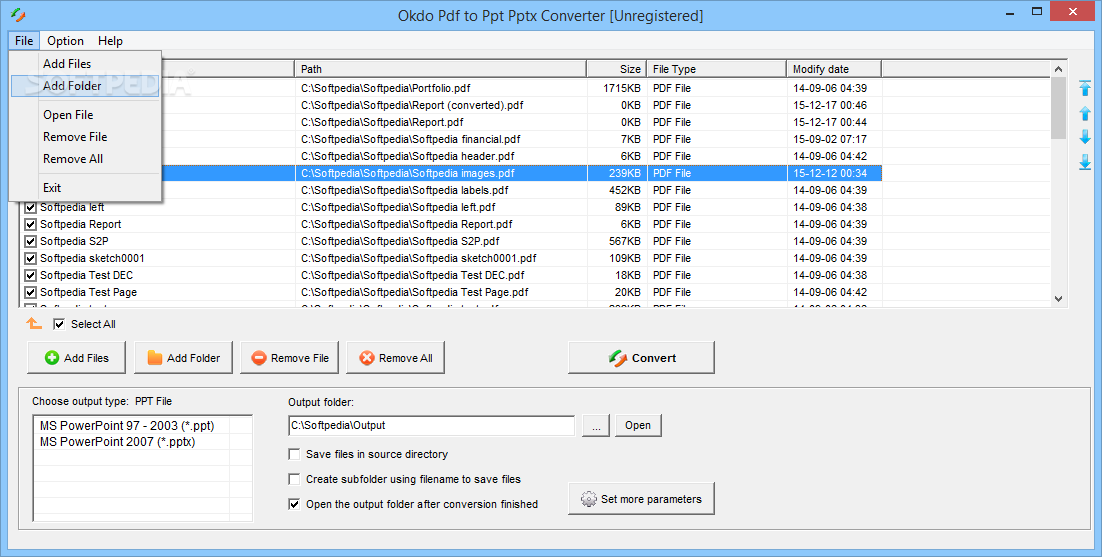Browse output folder with the ... button
This screenshot has width=1102, height=557.
(596, 425)
